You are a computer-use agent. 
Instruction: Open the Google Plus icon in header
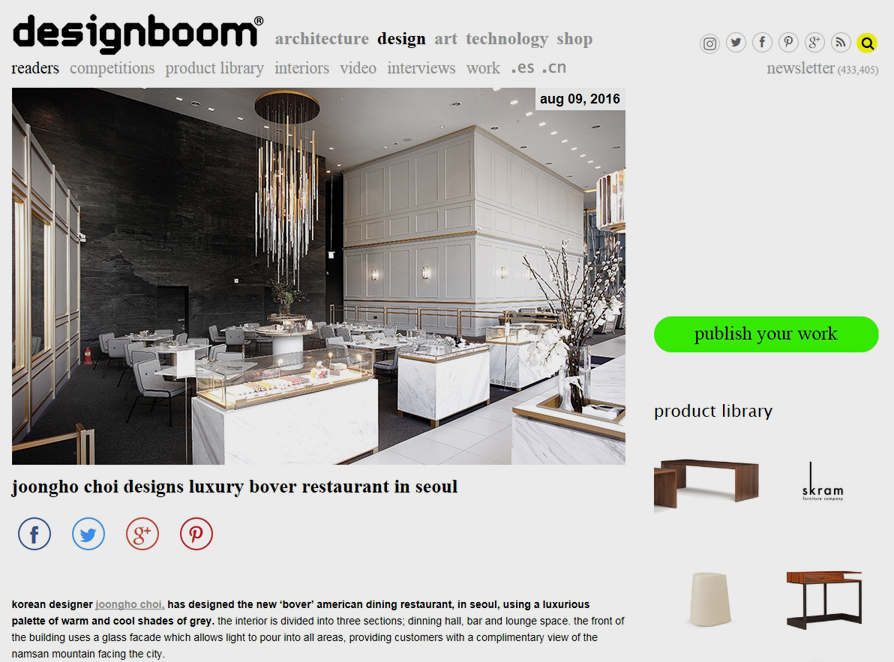click(x=814, y=42)
